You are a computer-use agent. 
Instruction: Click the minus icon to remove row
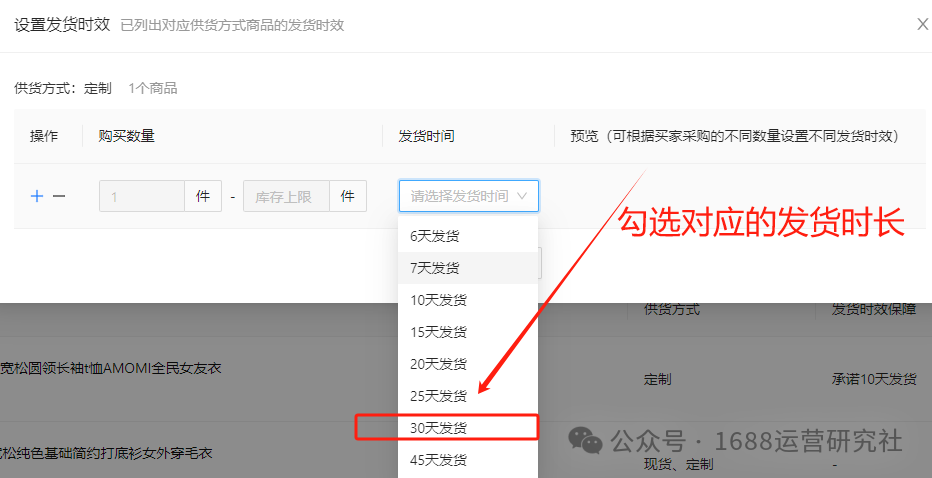59,196
